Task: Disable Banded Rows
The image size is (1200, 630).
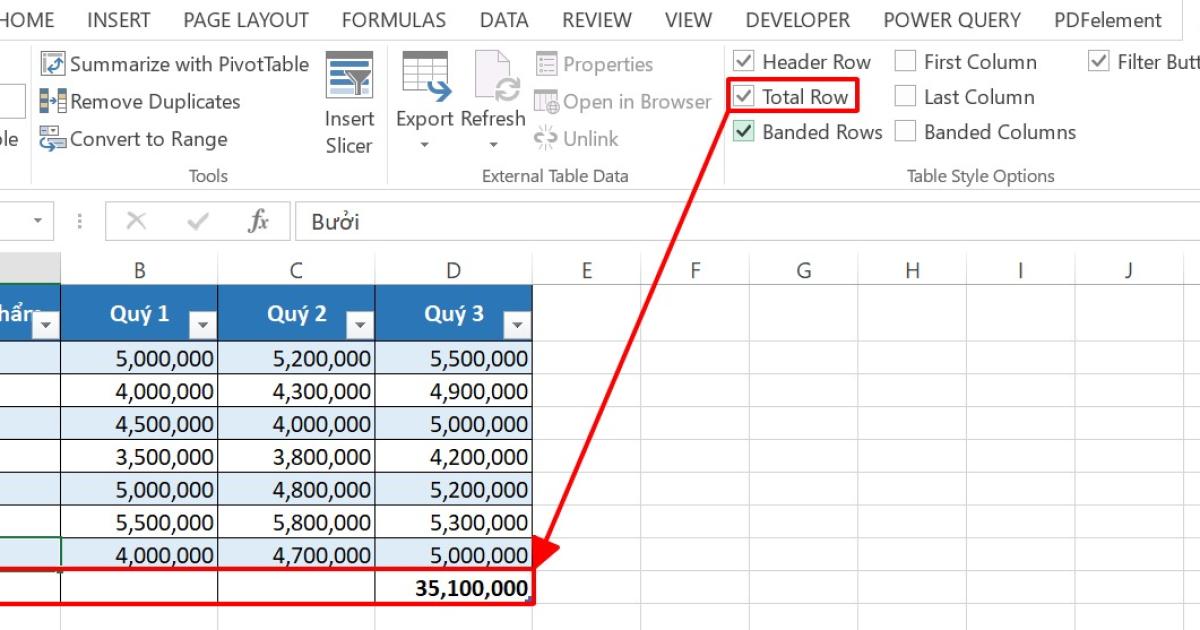Action: pos(742,131)
